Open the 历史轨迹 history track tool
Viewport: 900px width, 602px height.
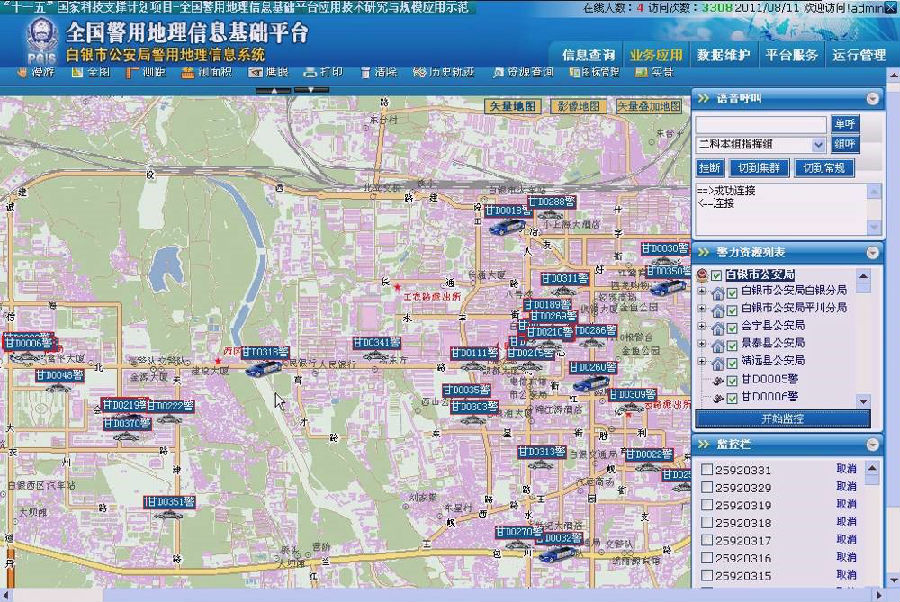pyautogui.click(x=444, y=72)
